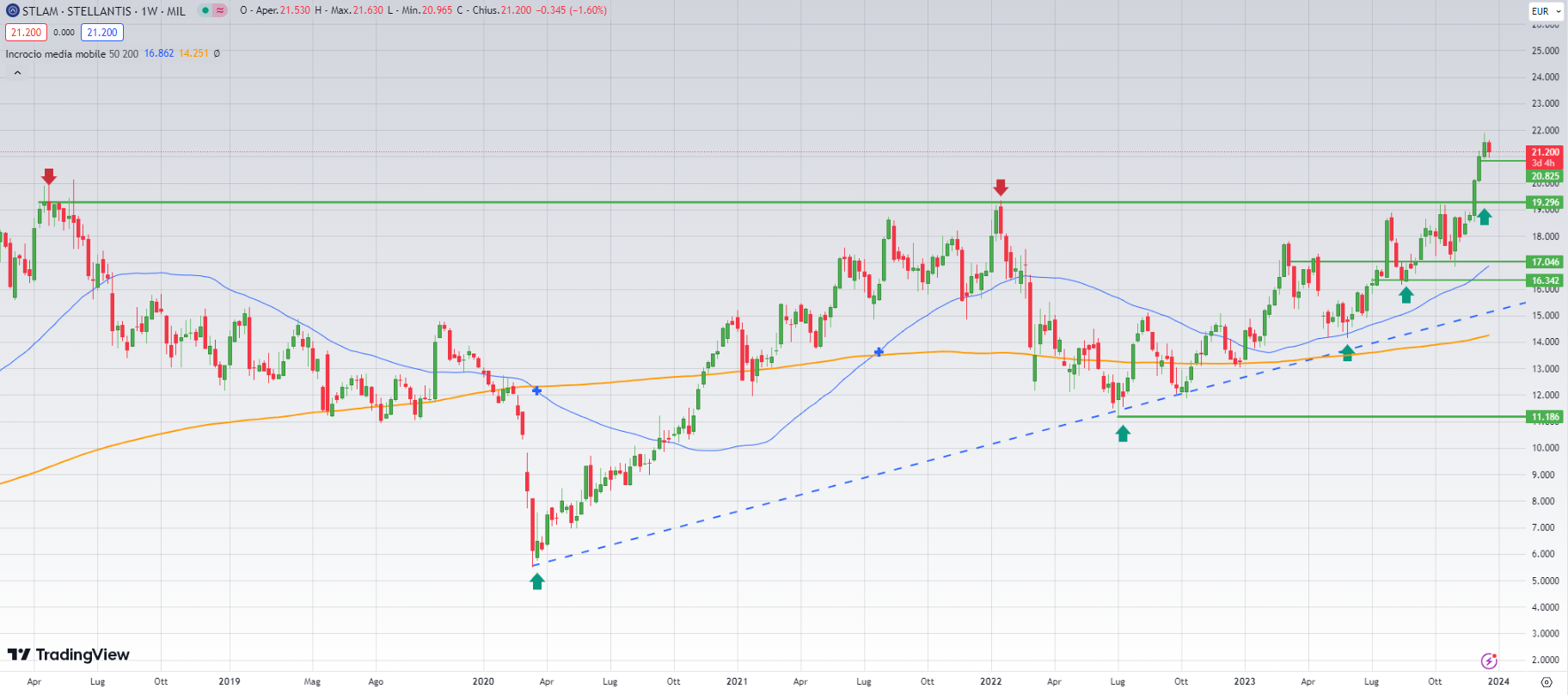Select the green up arrow below March 2020 low
The height and width of the screenshot is (695, 1568).
(x=537, y=581)
